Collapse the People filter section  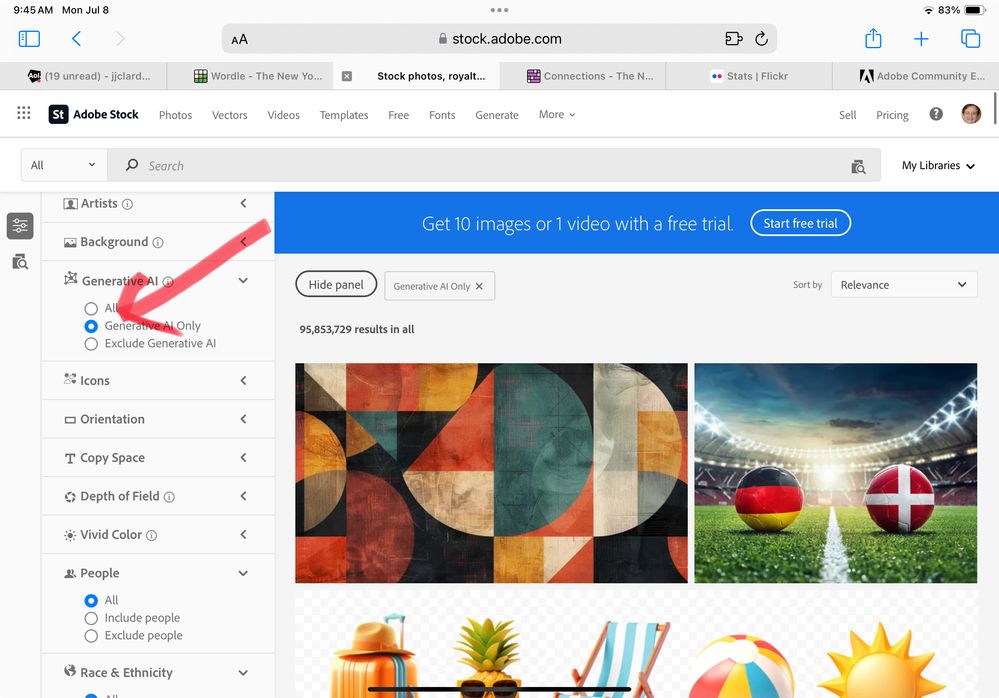pos(243,573)
